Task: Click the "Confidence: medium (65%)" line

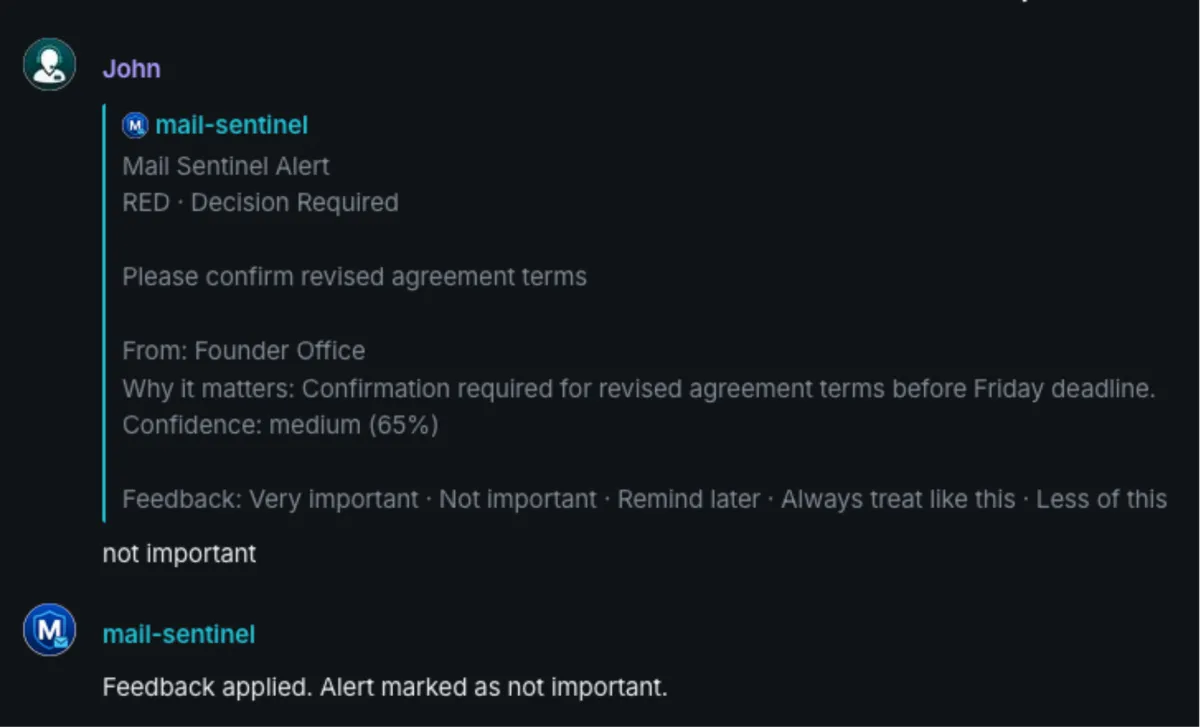Action: click(x=280, y=425)
